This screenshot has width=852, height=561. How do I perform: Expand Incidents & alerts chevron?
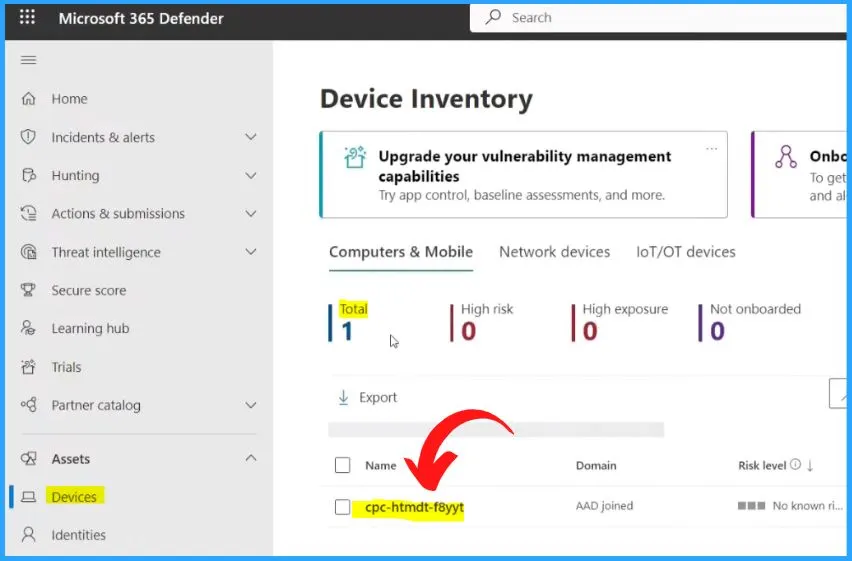pyautogui.click(x=250, y=137)
